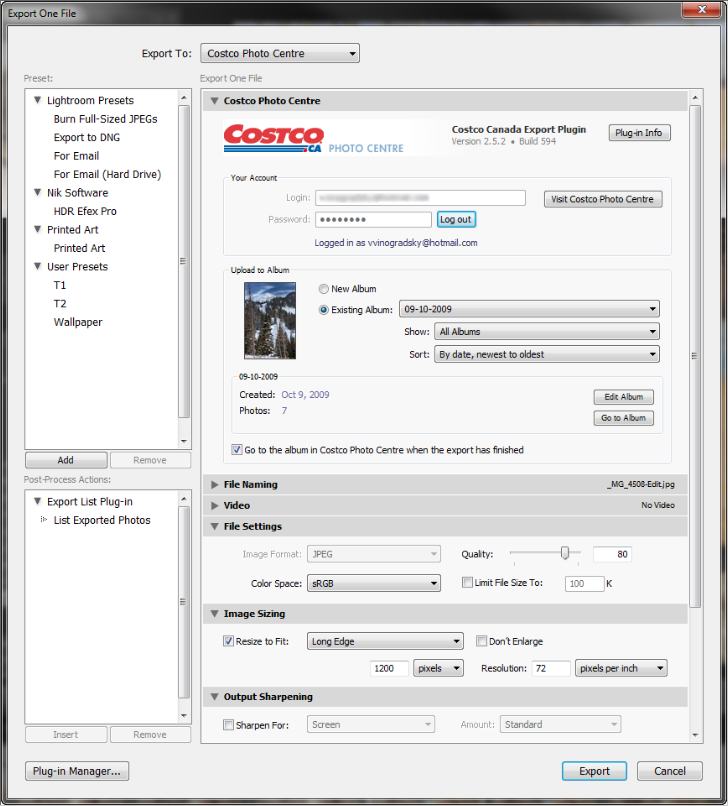Select For Email (Hard Drive) preset
This screenshot has width=728, height=806.
(x=107, y=174)
